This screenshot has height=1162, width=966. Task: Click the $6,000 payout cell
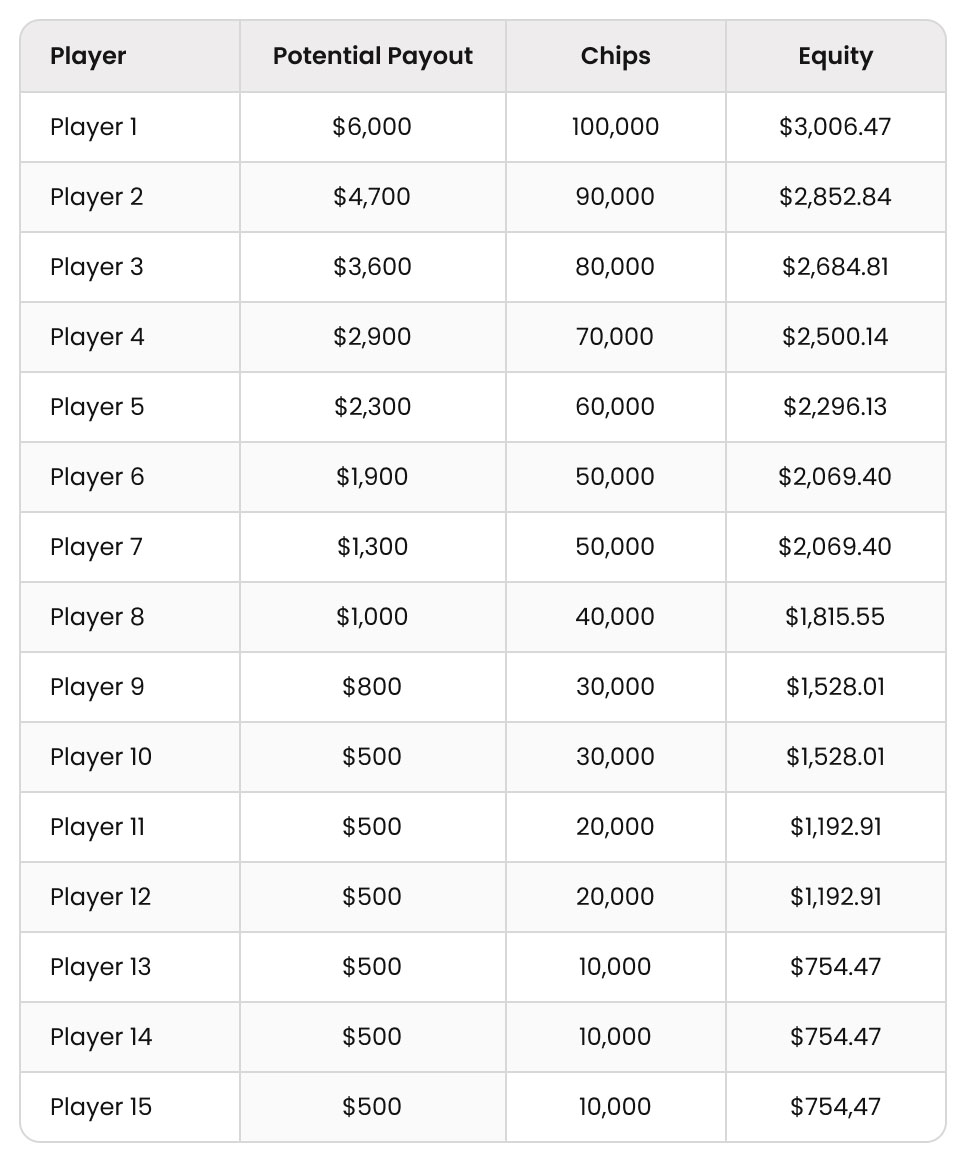coord(372,127)
